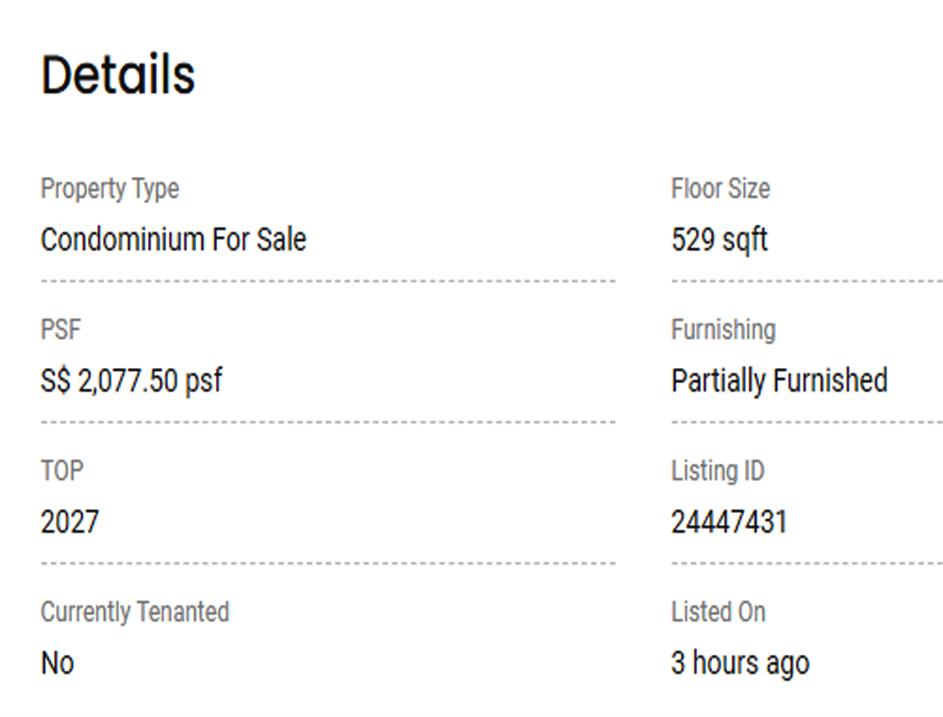Click the TOP label
The image size is (943, 717).
click(62, 471)
